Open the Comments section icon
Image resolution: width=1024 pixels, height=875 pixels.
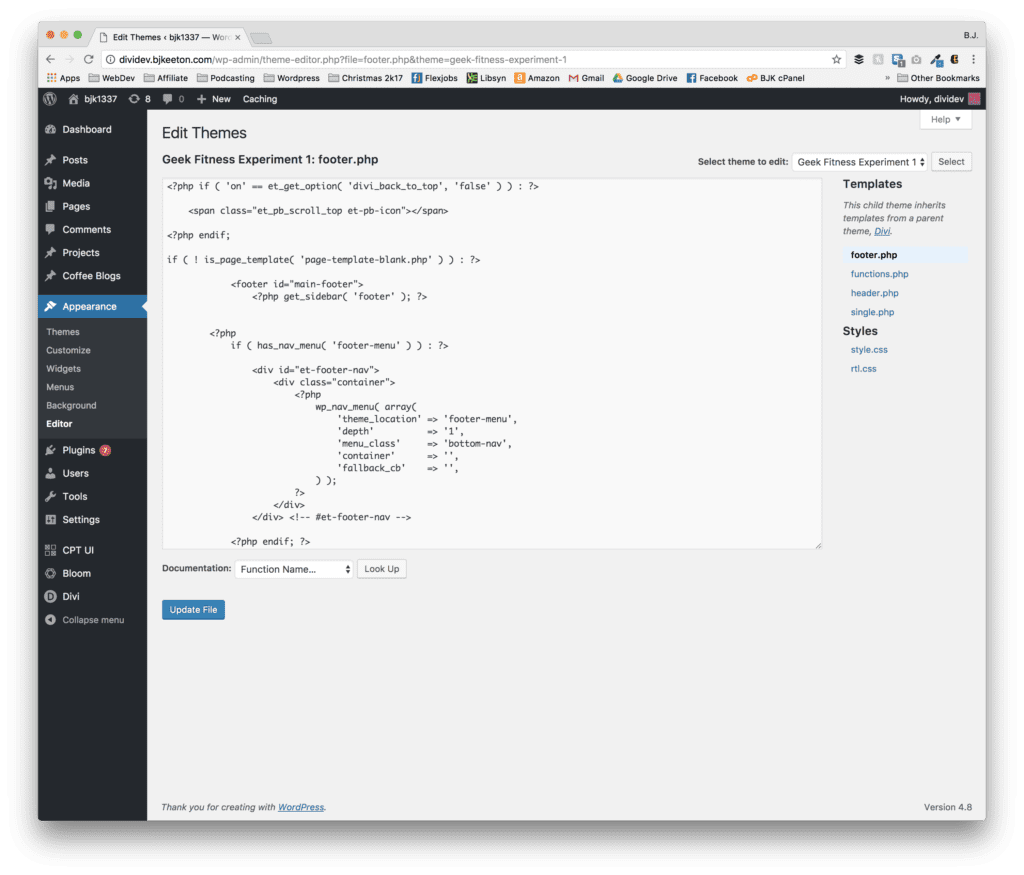pos(52,229)
